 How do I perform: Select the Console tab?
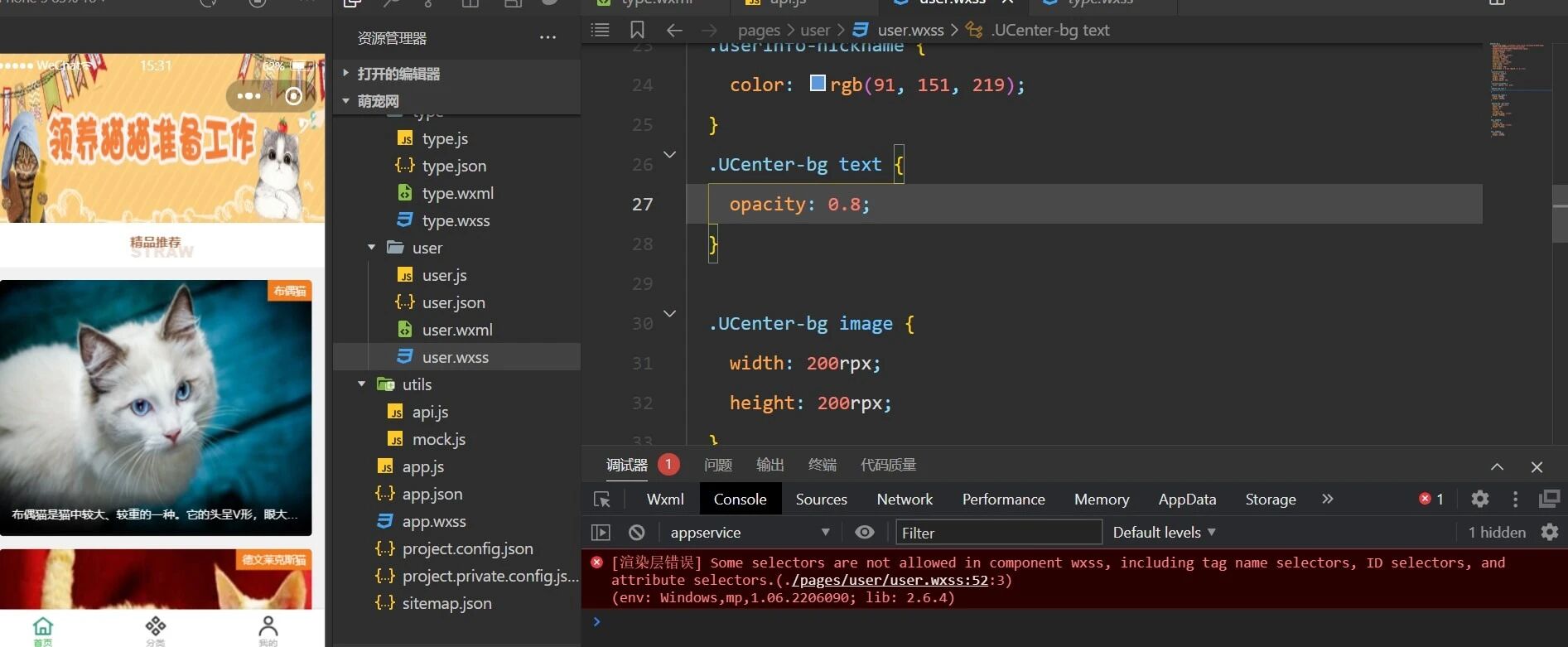click(741, 499)
